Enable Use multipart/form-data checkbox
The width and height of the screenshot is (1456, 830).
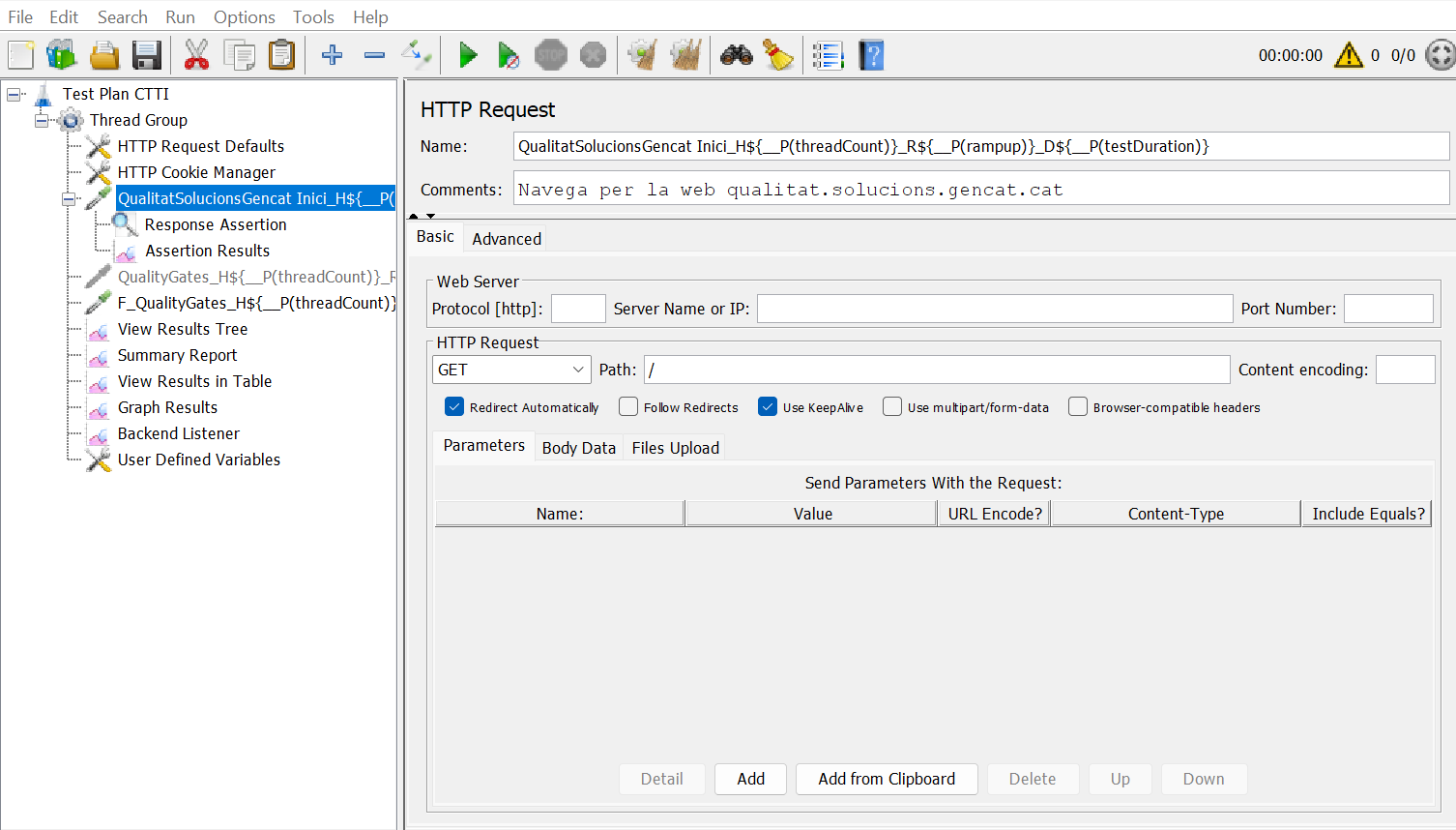(x=892, y=407)
